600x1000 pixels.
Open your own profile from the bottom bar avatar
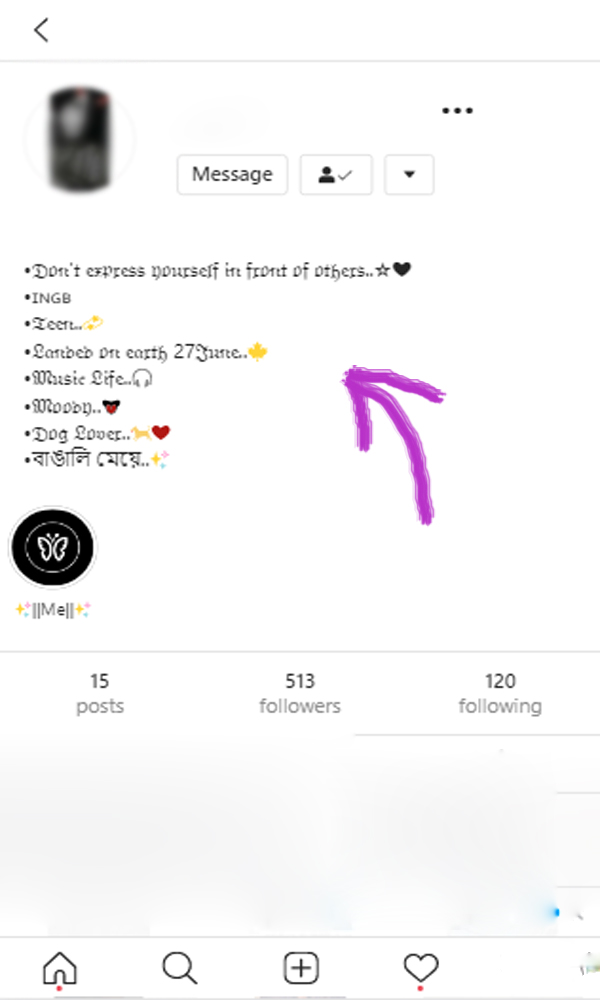pos(590,968)
